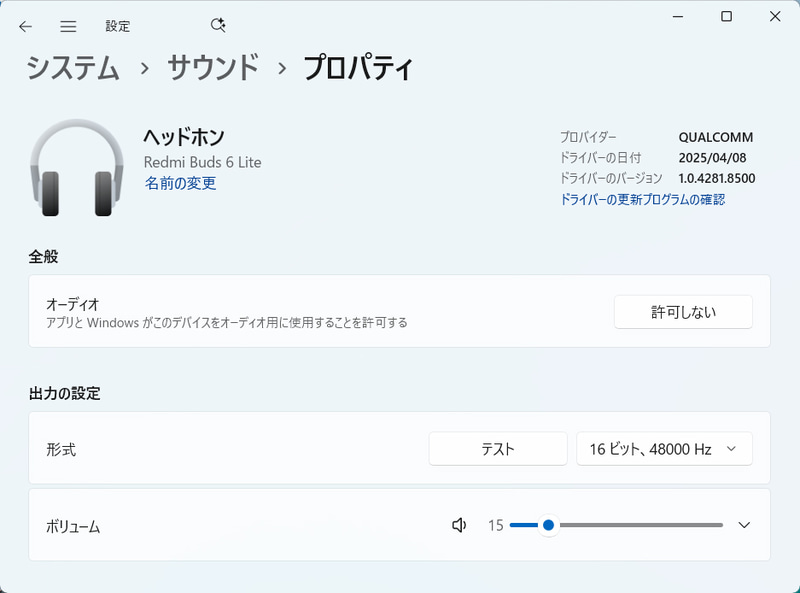Click the Settings gear area labeled 設定

coord(117,27)
